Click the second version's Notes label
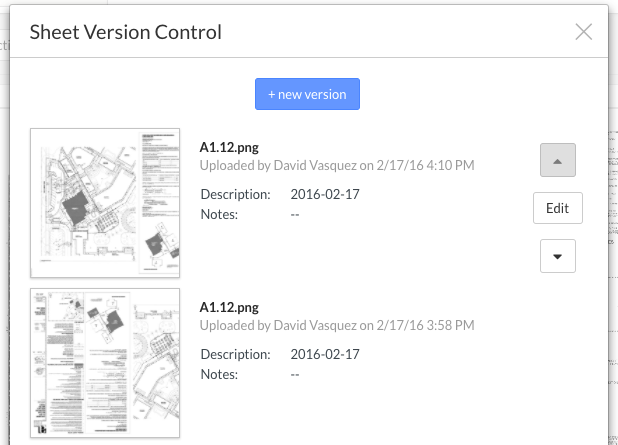The image size is (618, 445). tap(219, 374)
